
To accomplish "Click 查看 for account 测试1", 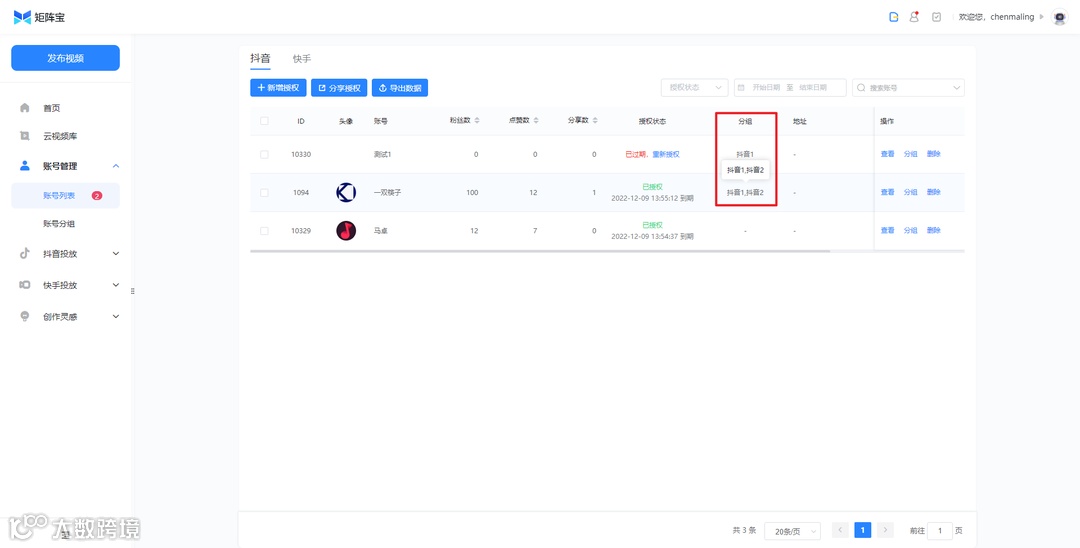I will pyautogui.click(x=887, y=154).
